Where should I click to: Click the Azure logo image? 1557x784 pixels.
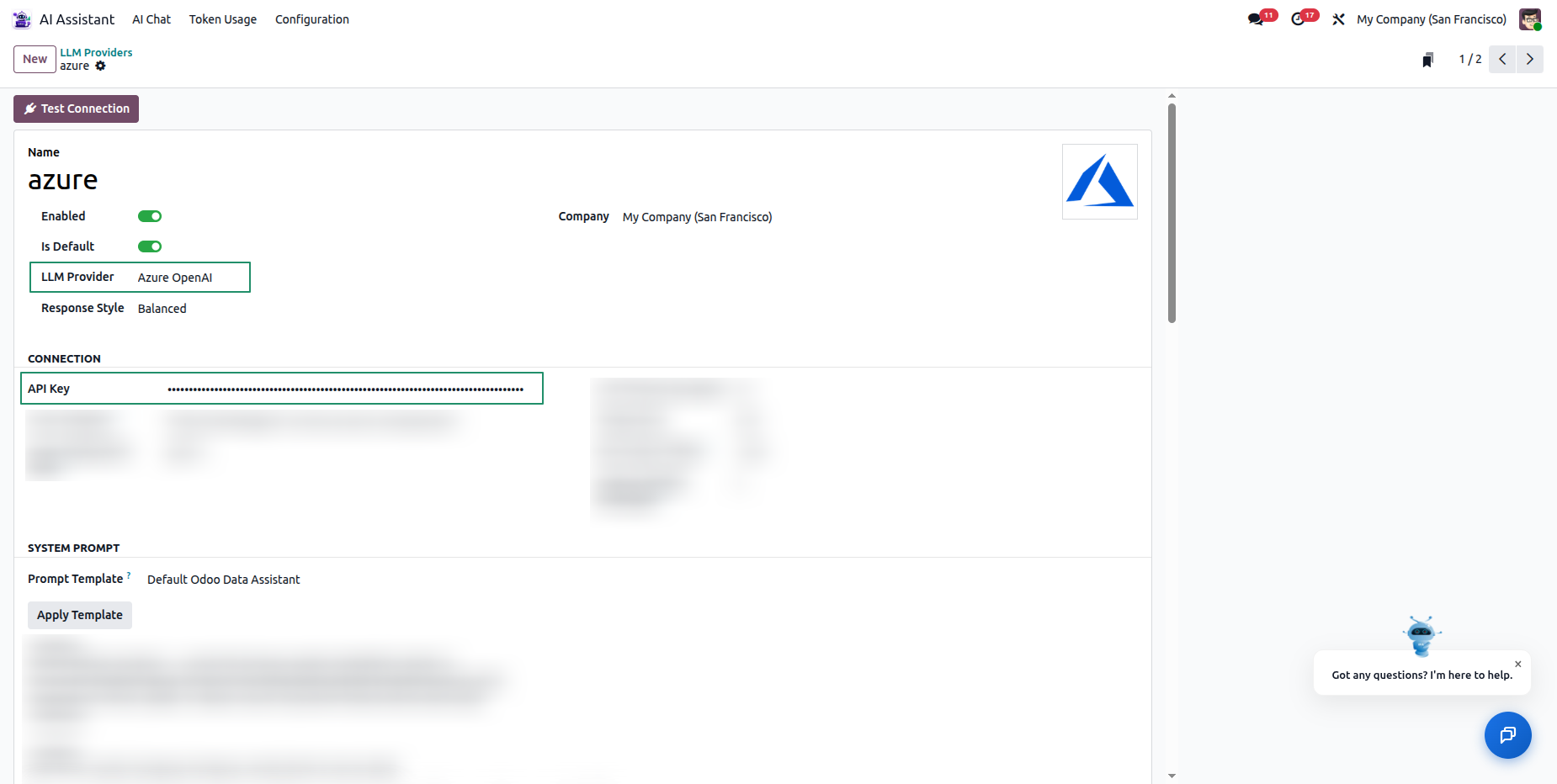tap(1100, 182)
